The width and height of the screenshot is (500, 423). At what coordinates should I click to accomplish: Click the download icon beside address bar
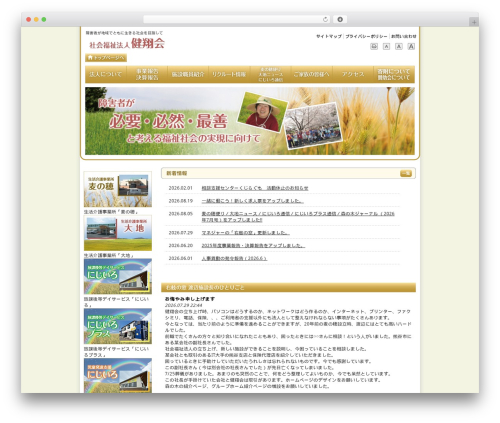pyautogui.click(x=340, y=19)
